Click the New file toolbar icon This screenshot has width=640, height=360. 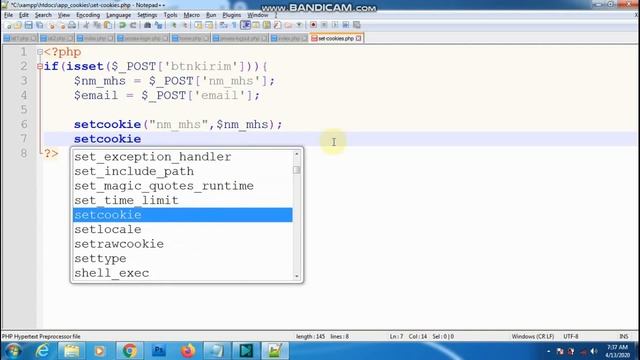[8, 25]
